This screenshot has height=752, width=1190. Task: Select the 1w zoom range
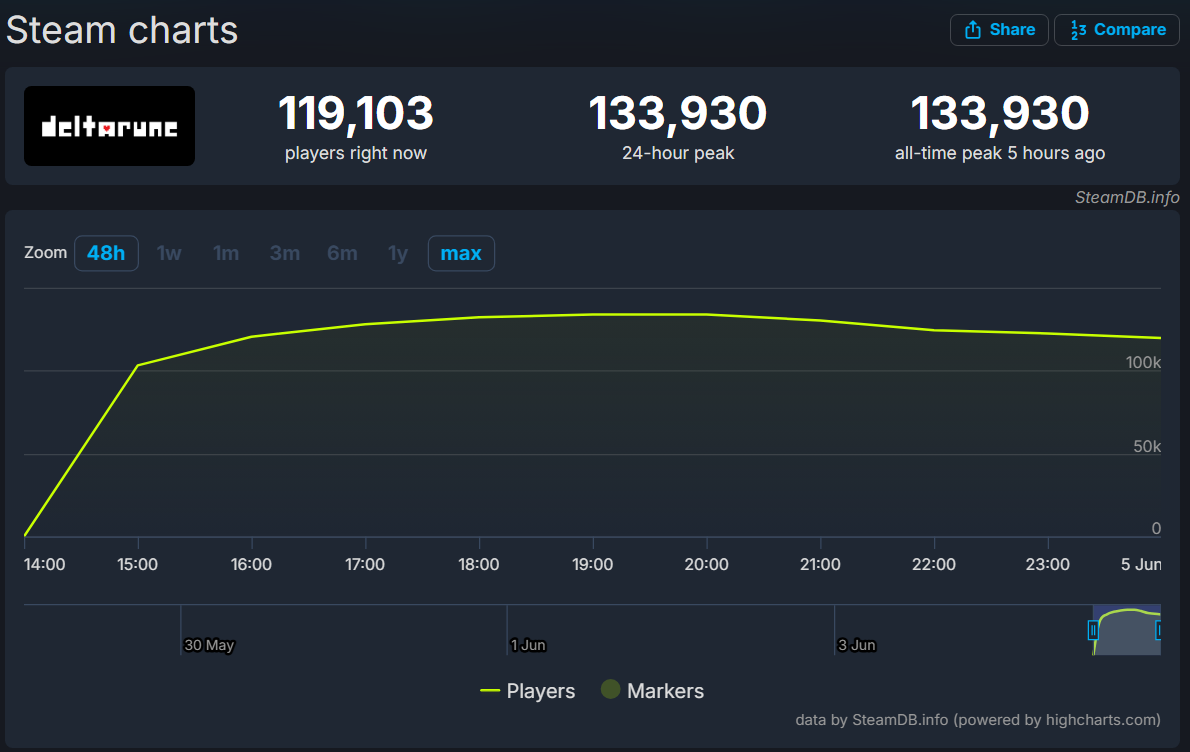(168, 253)
